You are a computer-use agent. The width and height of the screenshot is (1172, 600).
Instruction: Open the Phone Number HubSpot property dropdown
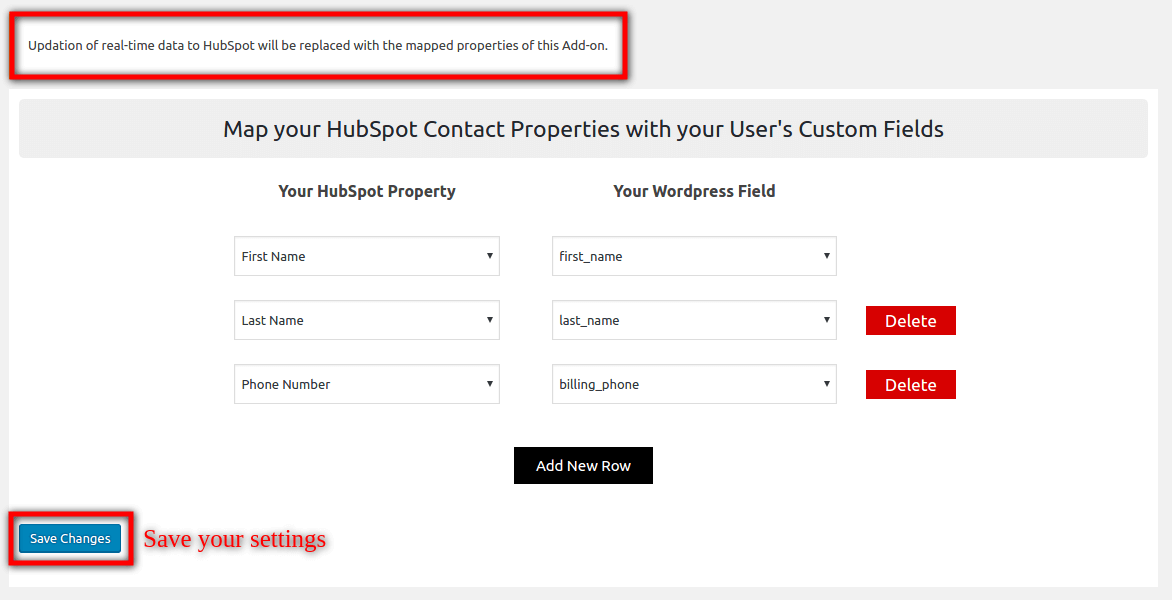[366, 384]
